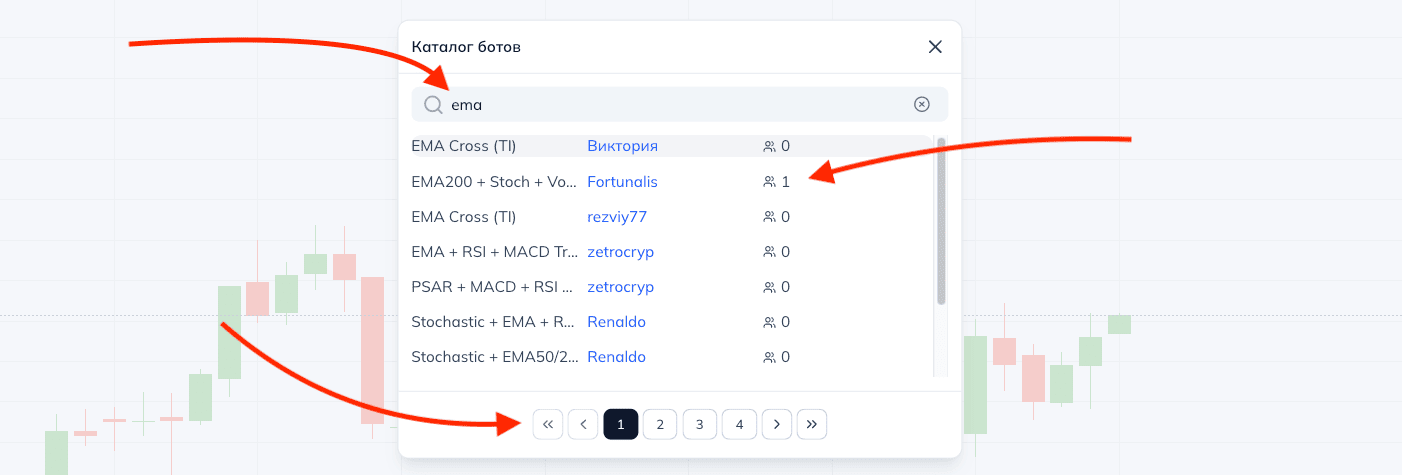Open author profile Виктория
This screenshot has height=475, width=1402.
(622, 146)
